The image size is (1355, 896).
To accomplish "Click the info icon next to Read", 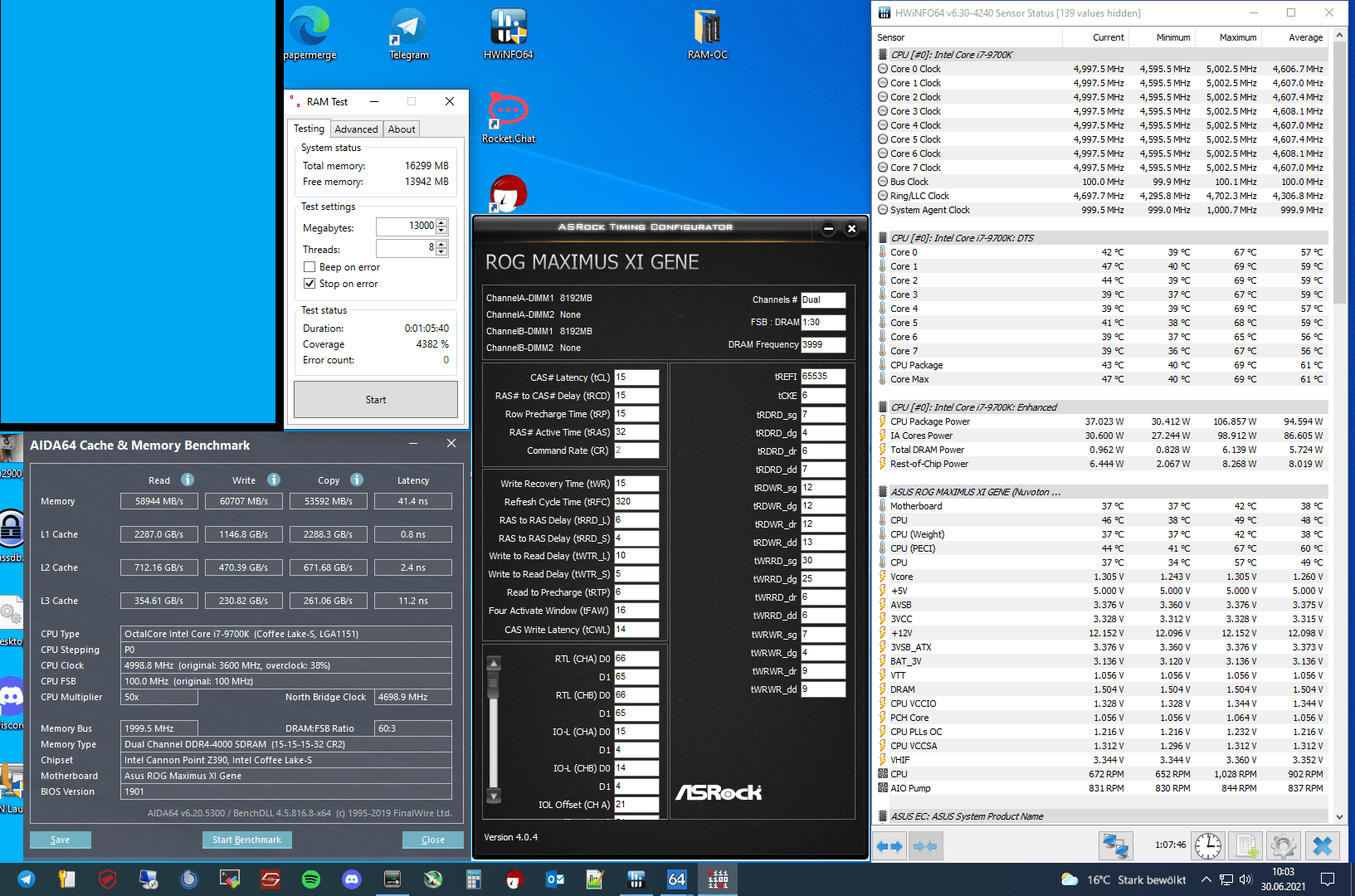I will (188, 480).
